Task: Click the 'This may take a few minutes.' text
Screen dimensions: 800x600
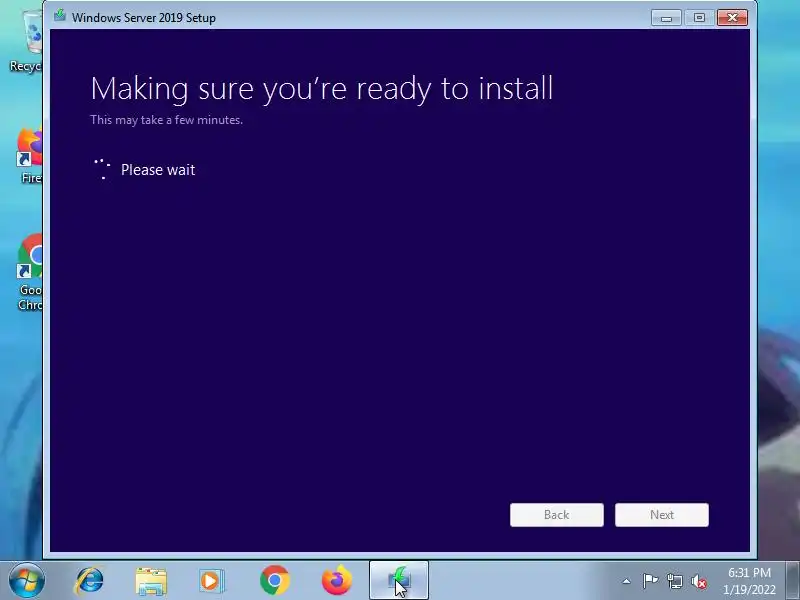Action: point(166,120)
